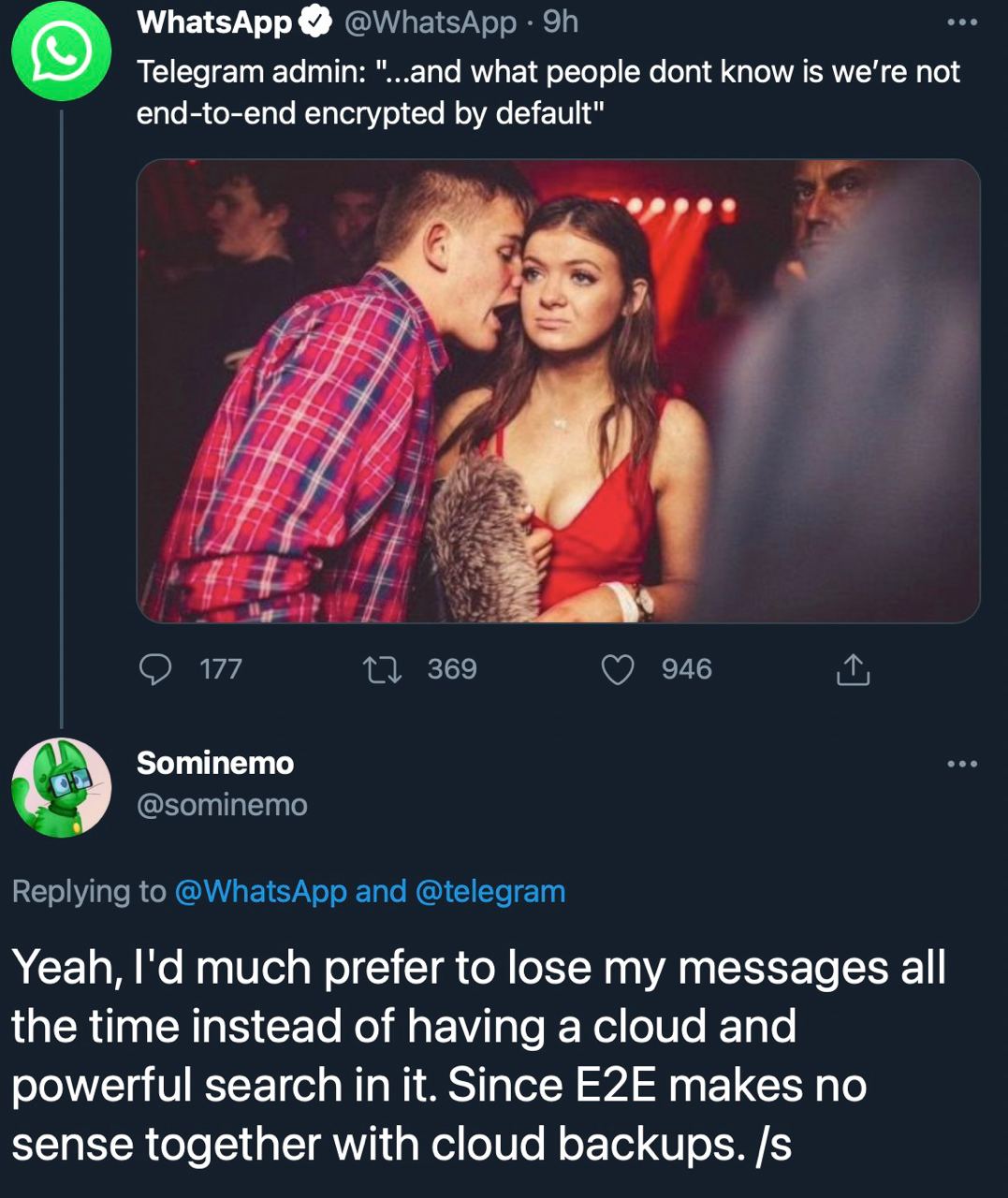Share the WhatsApp tweet via the upload arrow icon
Viewport: 1008px width, 1198px height.
(x=853, y=670)
